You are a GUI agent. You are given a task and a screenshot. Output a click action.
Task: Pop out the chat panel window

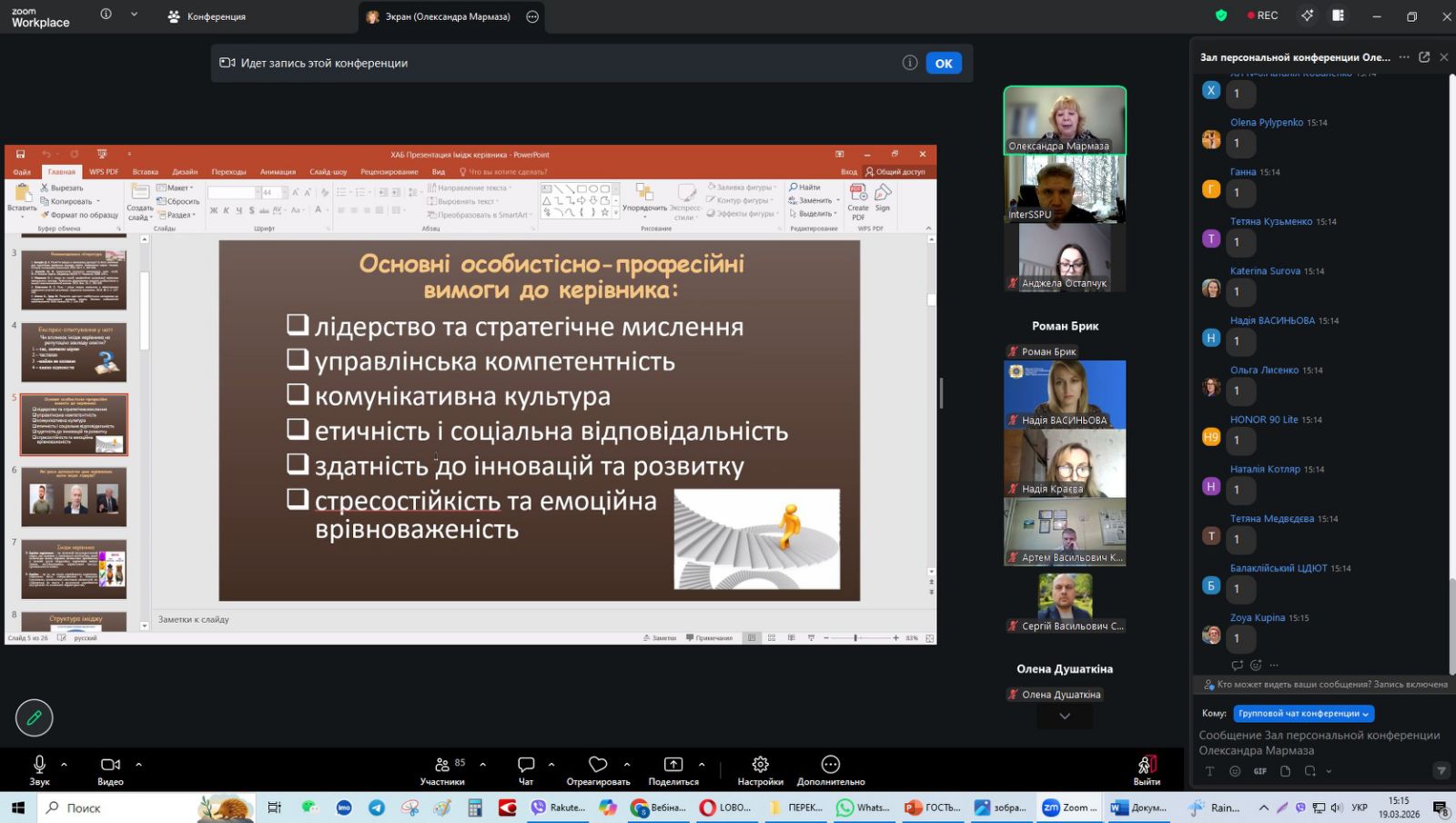coord(1424,56)
